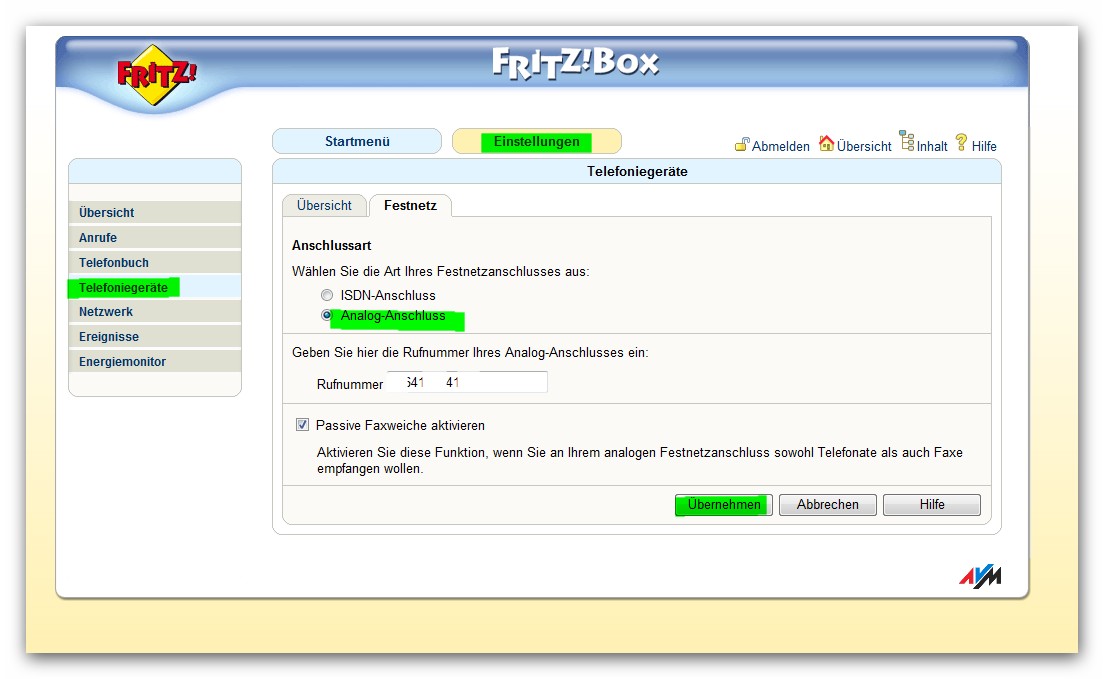Click the FRITZ! logo

tap(156, 75)
